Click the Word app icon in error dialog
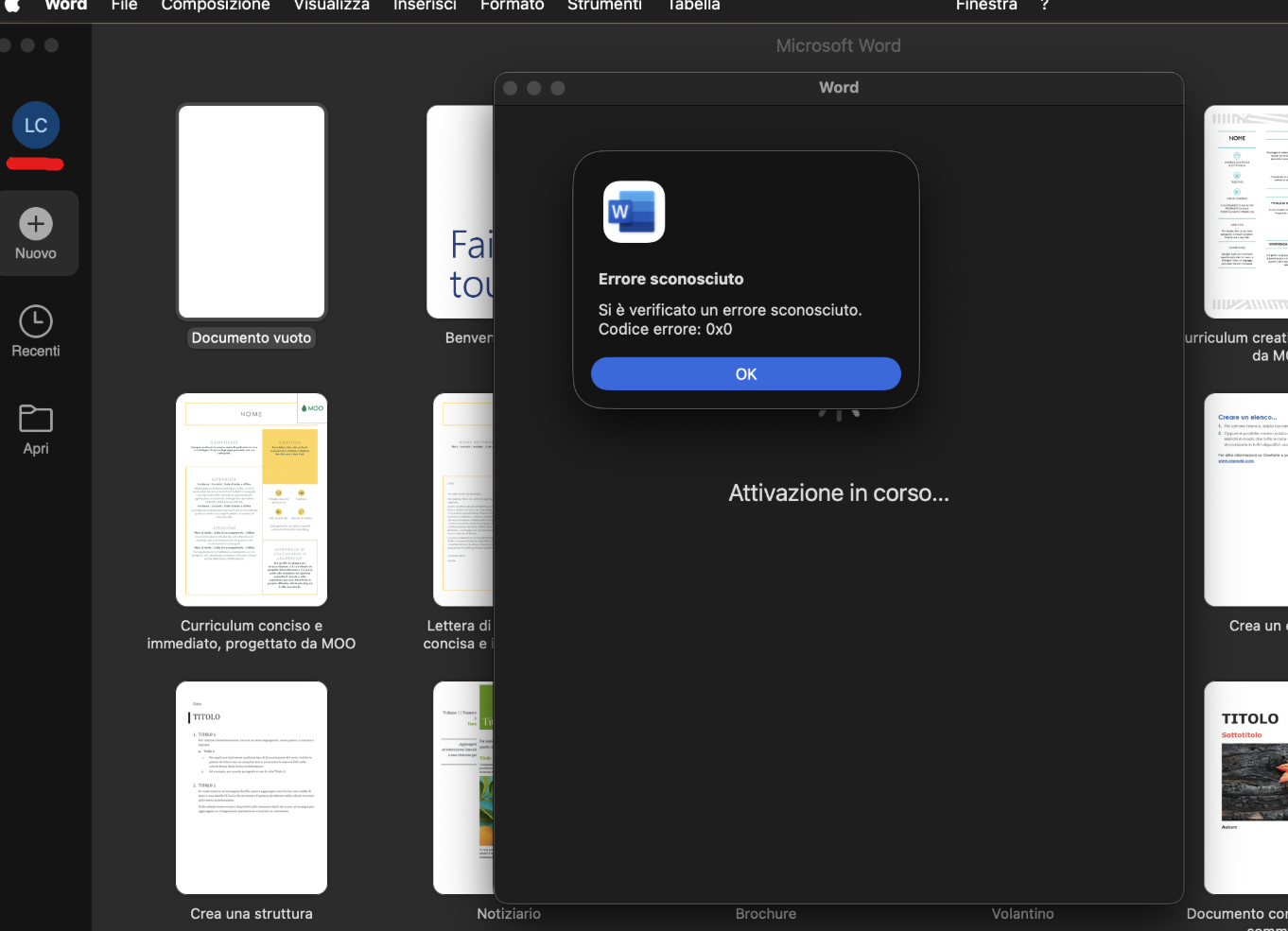Screen dimensions: 1288x931 pos(635,212)
